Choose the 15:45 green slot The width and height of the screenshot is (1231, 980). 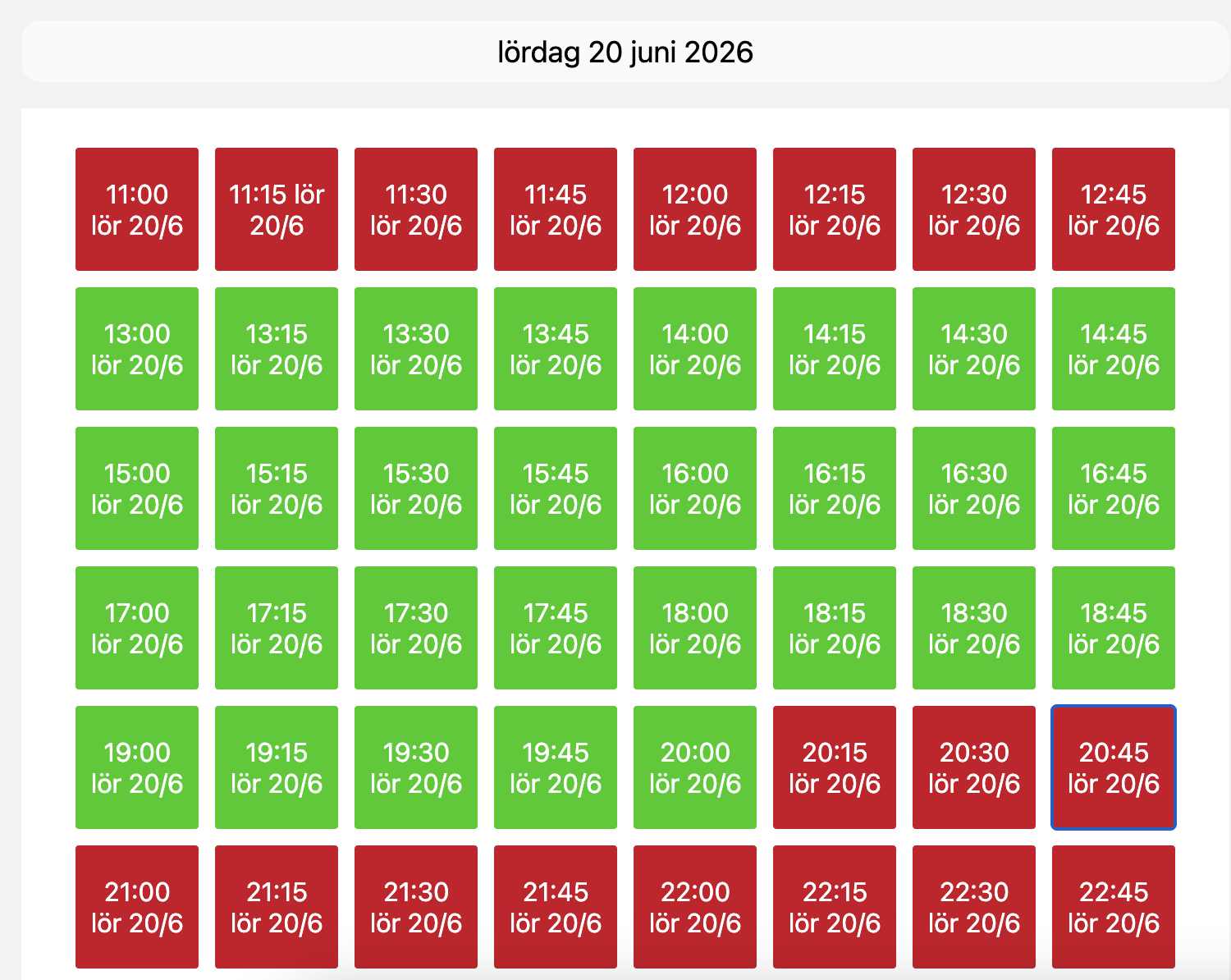pyautogui.click(x=556, y=488)
